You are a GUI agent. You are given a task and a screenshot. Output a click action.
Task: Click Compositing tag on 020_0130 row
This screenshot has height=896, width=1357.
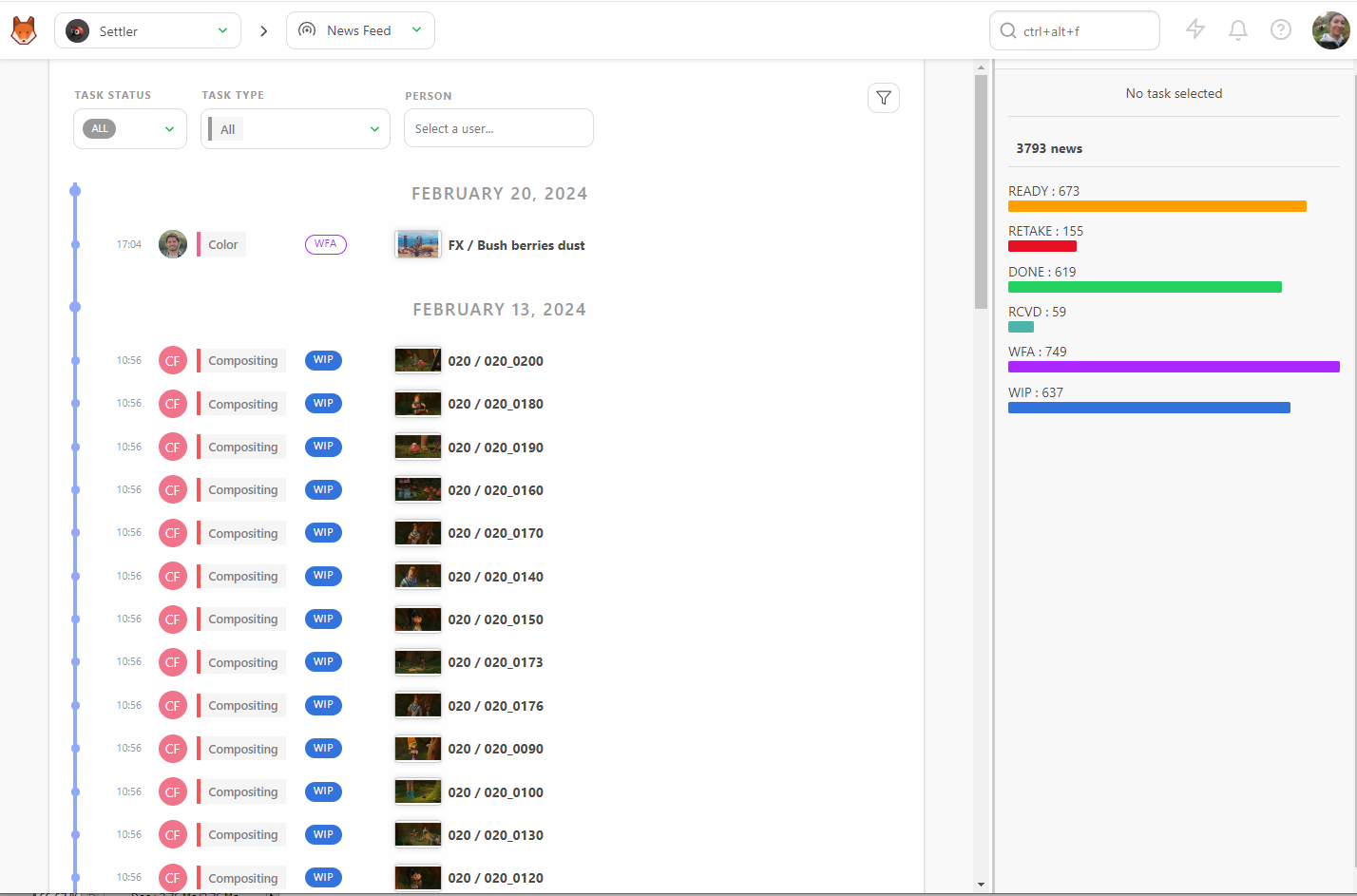tap(242, 834)
